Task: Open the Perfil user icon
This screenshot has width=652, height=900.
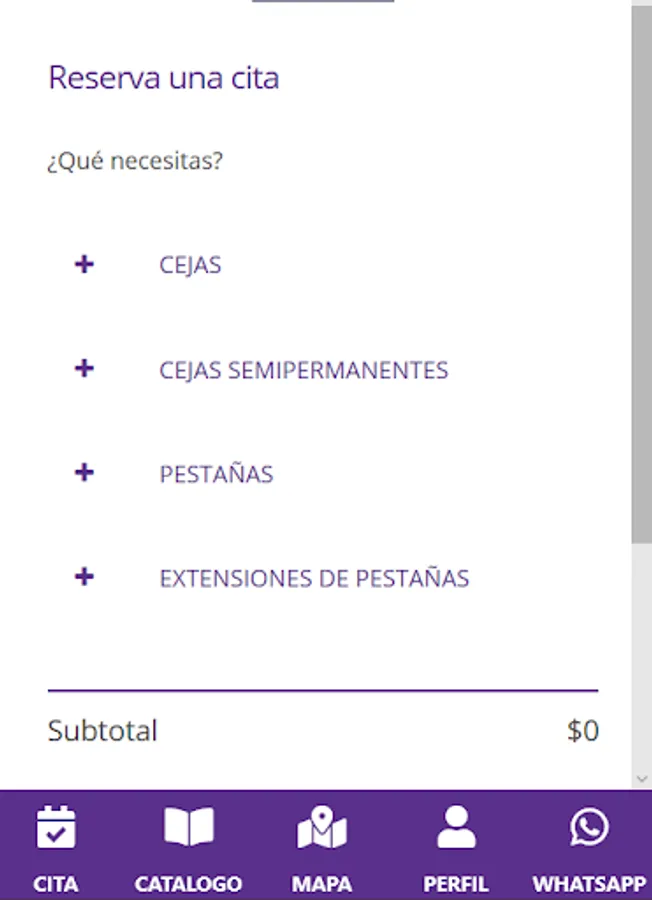Action: 456,827
